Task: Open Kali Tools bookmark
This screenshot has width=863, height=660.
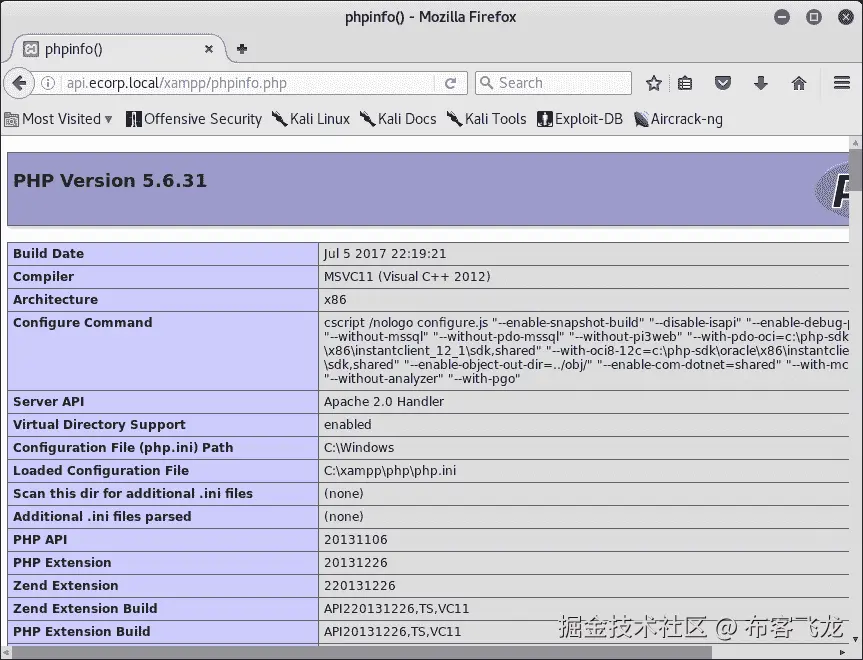Action: (487, 119)
